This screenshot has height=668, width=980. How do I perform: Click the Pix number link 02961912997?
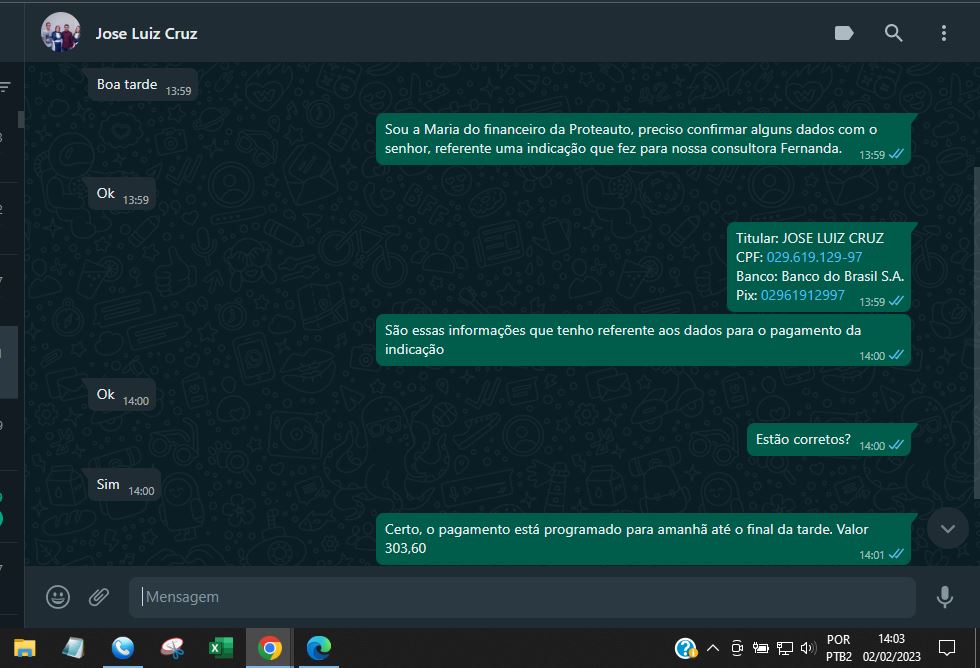pos(802,295)
